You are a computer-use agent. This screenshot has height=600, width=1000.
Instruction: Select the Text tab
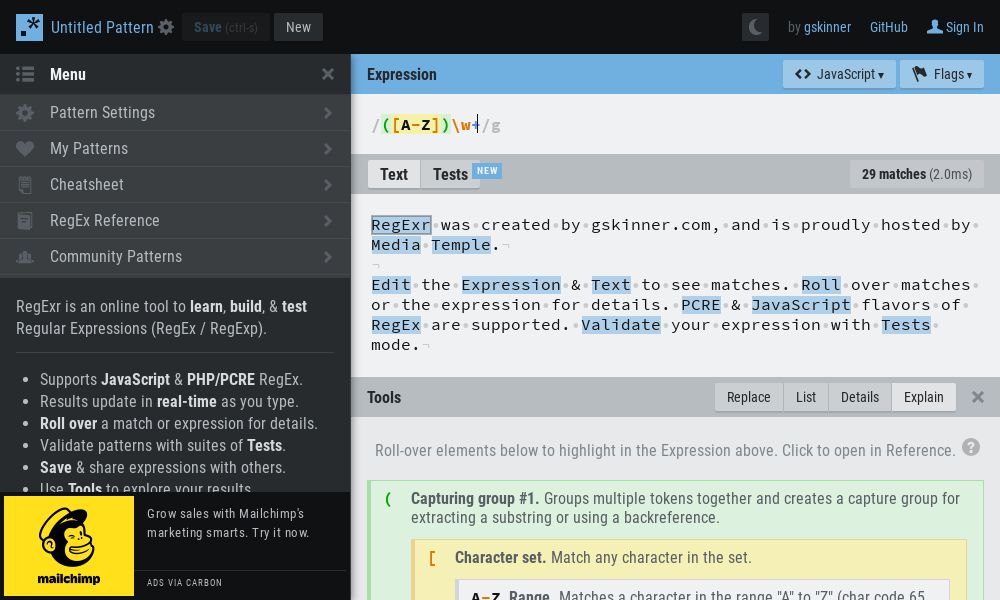pos(393,174)
